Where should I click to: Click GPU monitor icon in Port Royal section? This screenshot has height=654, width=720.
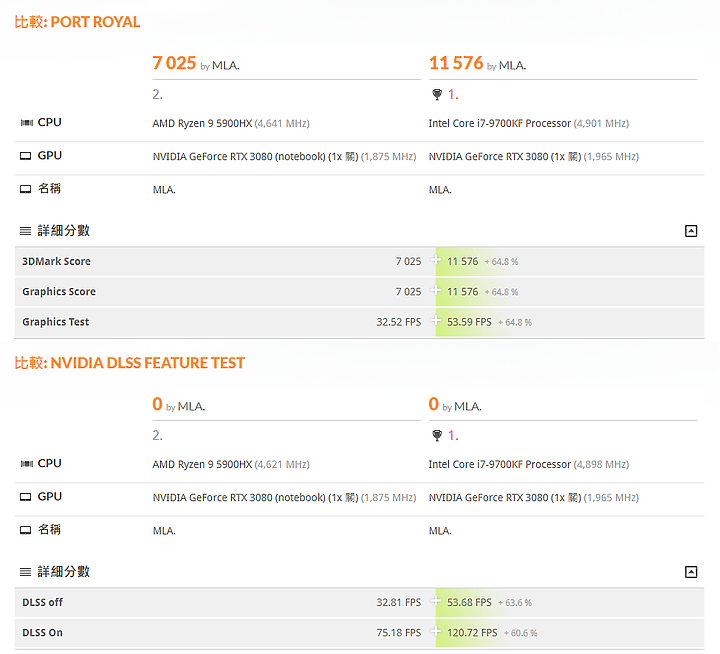tap(26, 156)
